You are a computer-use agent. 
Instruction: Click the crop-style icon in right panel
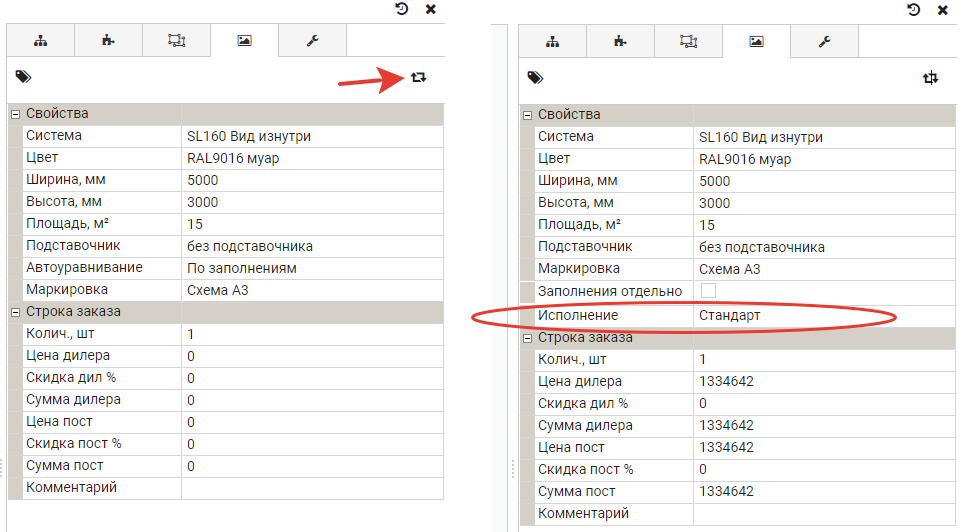click(931, 78)
